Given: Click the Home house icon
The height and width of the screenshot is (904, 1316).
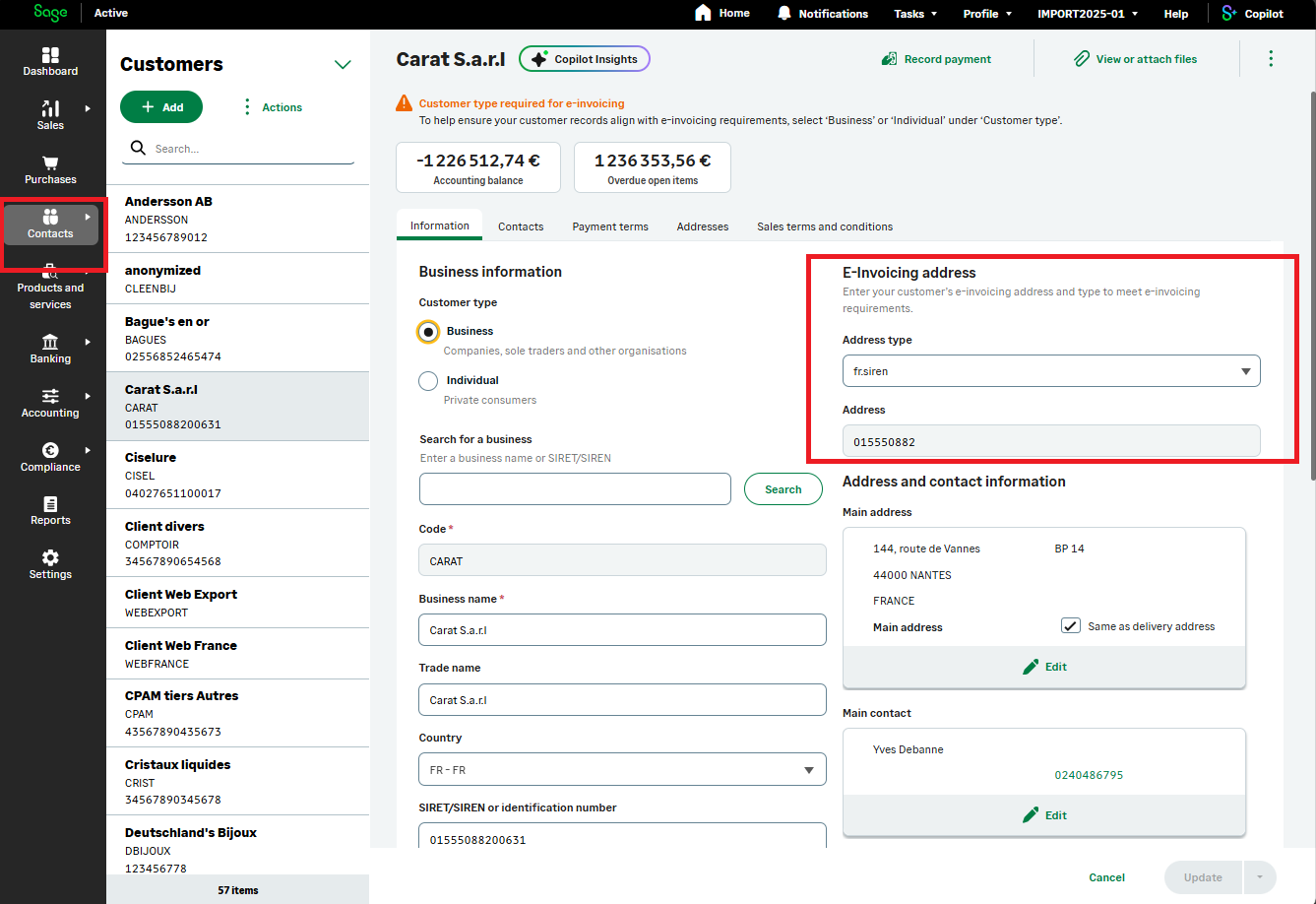Looking at the screenshot, I should pyautogui.click(x=703, y=13).
